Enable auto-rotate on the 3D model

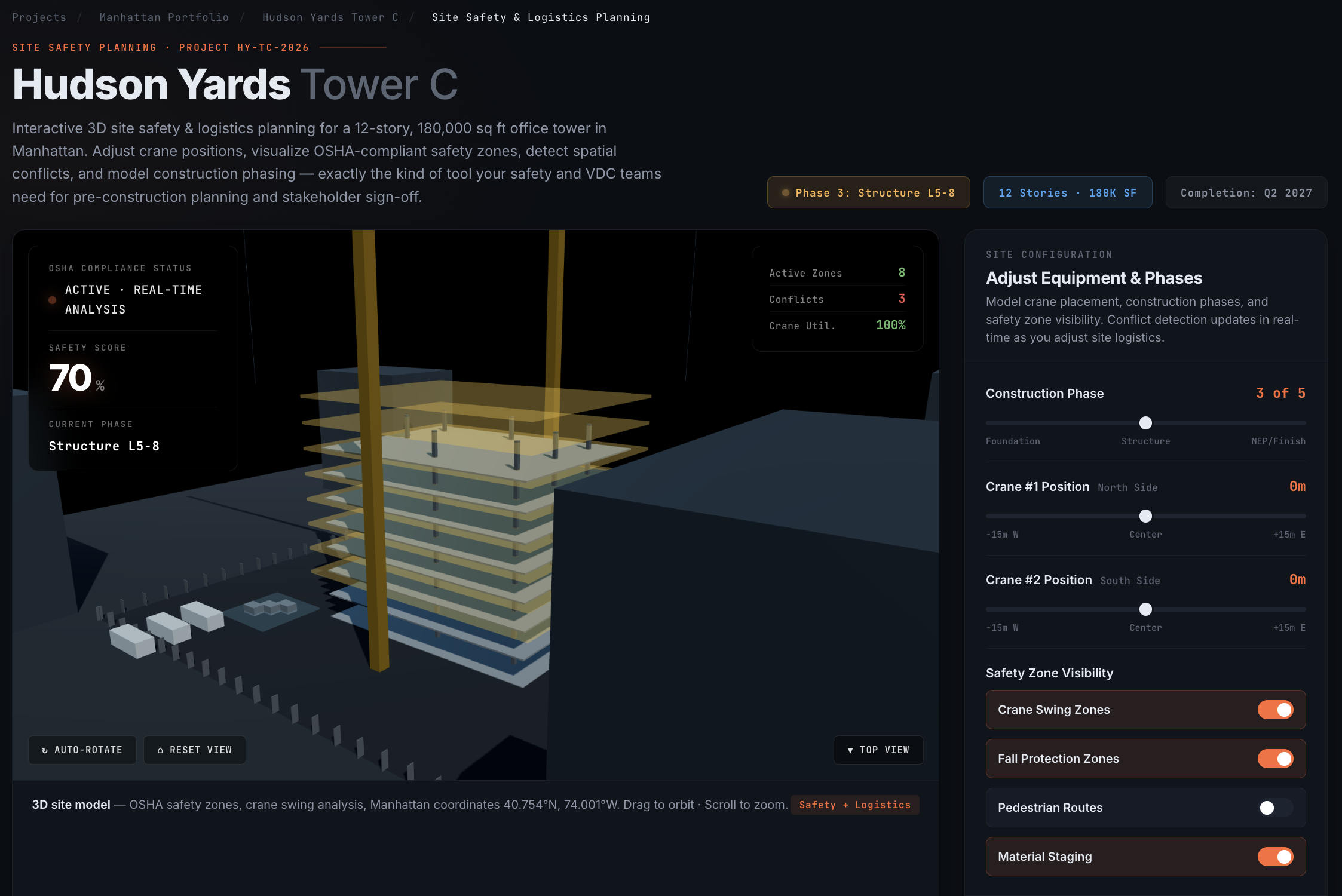[82, 750]
